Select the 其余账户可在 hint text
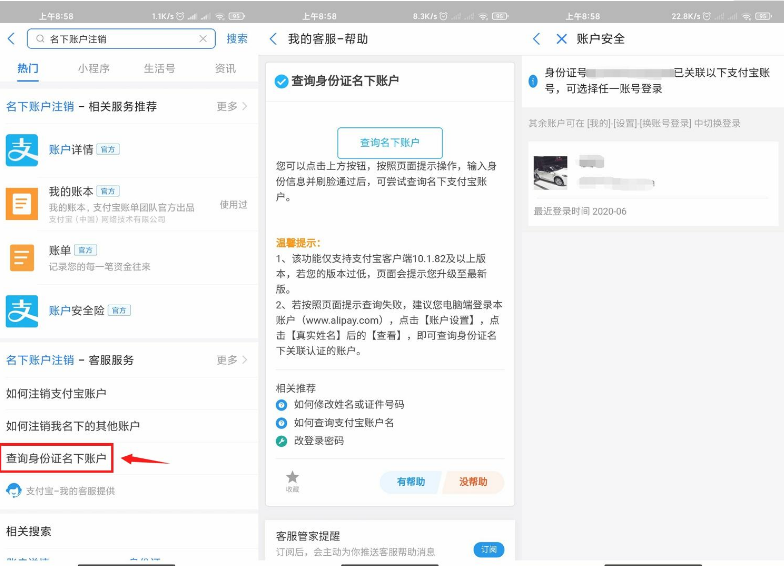This screenshot has width=784, height=566. click(634, 123)
